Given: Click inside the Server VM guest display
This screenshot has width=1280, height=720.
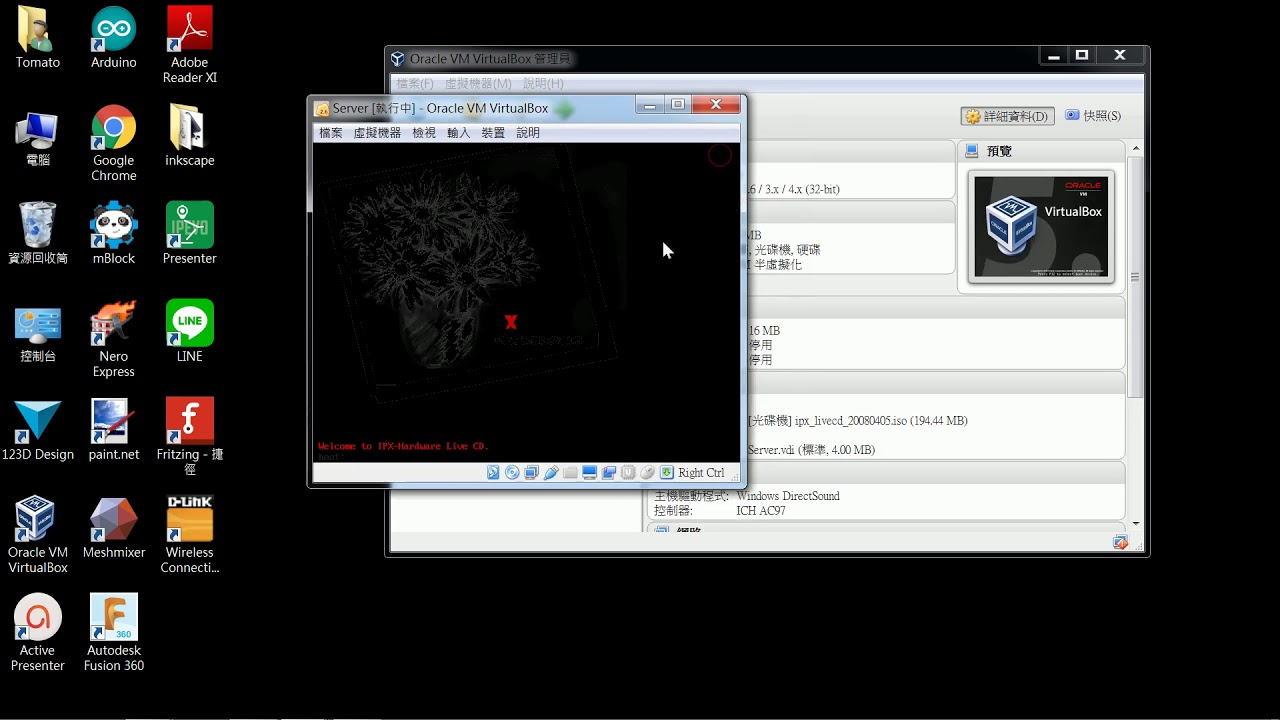Looking at the screenshot, I should [526, 300].
